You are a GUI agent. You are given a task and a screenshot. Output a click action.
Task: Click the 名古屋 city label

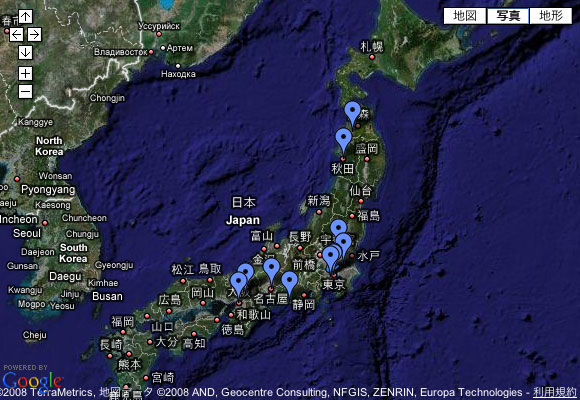(x=270, y=299)
